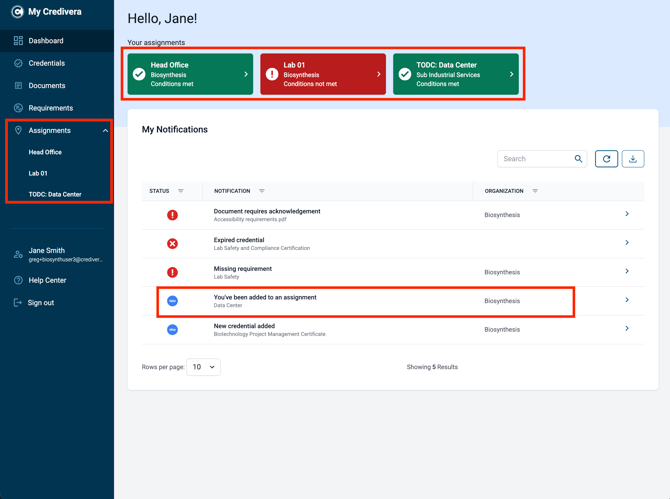This screenshot has width=670, height=499.
Task: Select TODC: Data Center in sidebar
Action: 55,194
